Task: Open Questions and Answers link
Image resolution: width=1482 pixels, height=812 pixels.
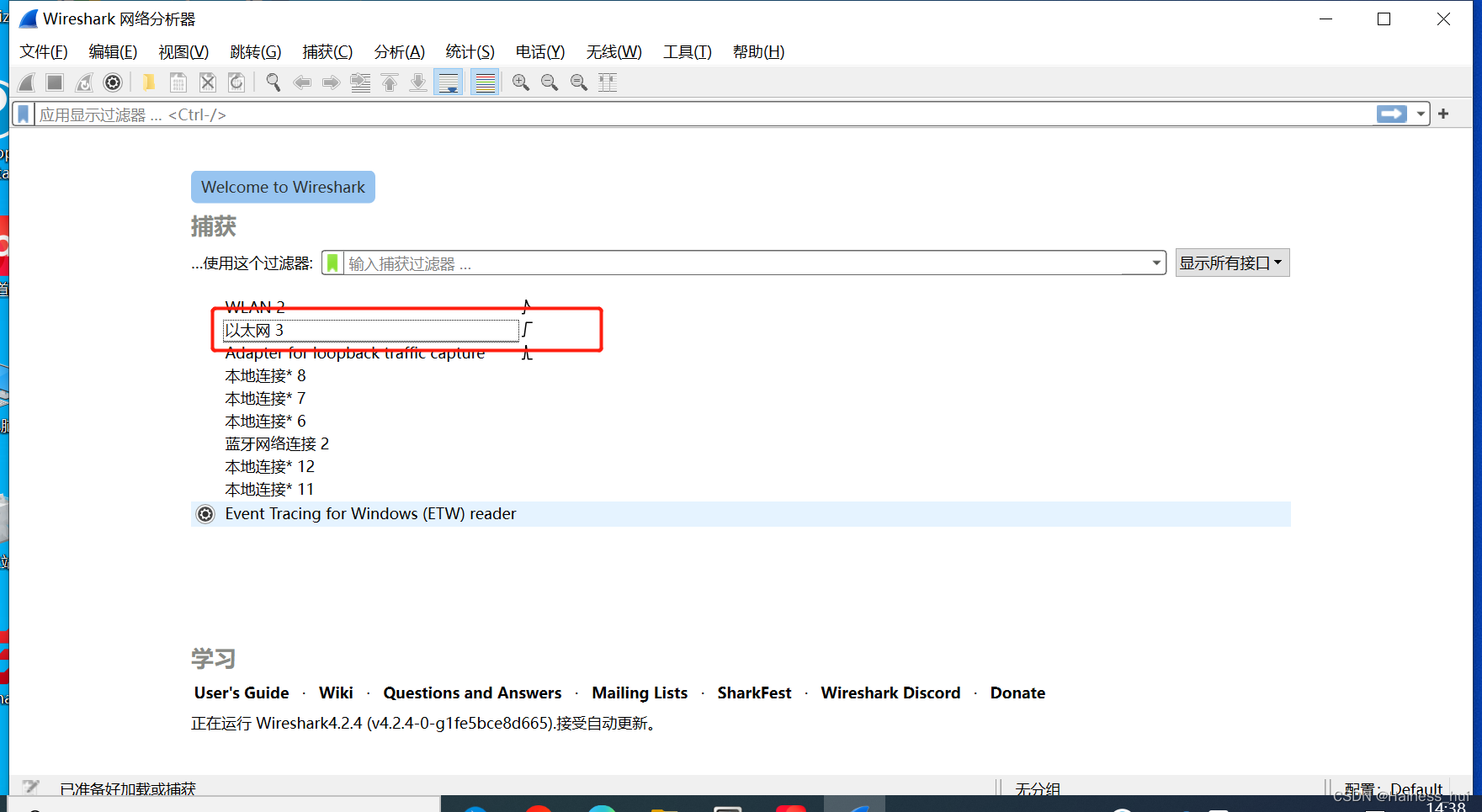Action: pyautogui.click(x=472, y=693)
